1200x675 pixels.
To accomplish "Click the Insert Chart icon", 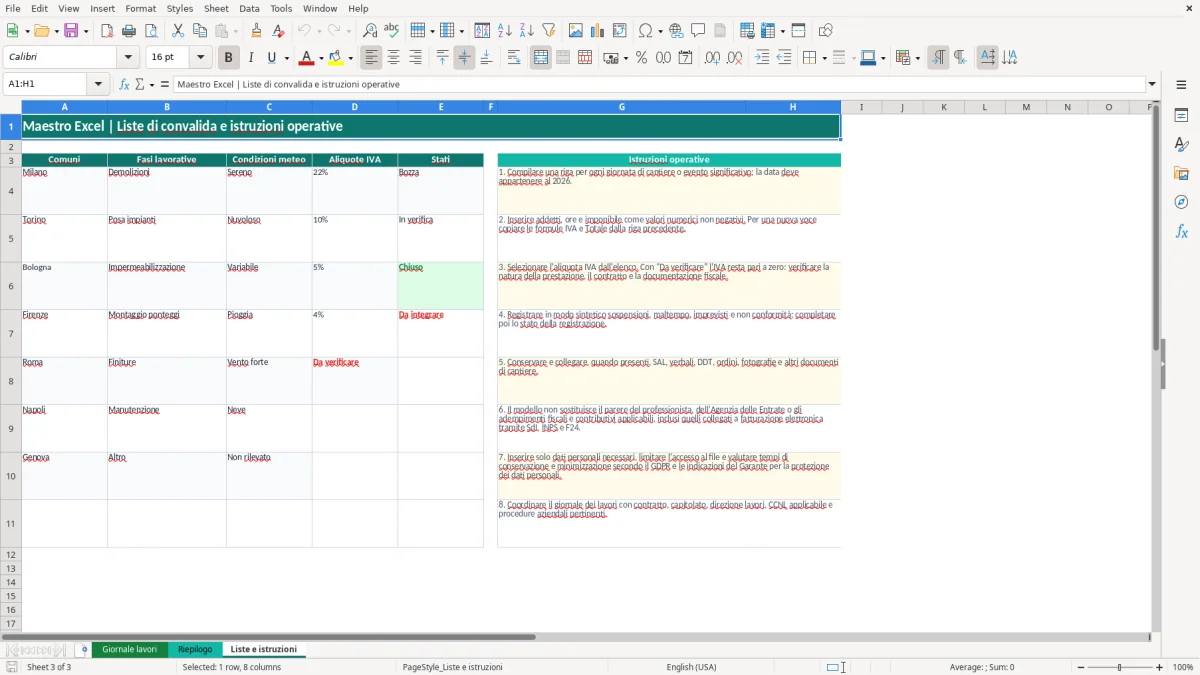I will (598, 31).
